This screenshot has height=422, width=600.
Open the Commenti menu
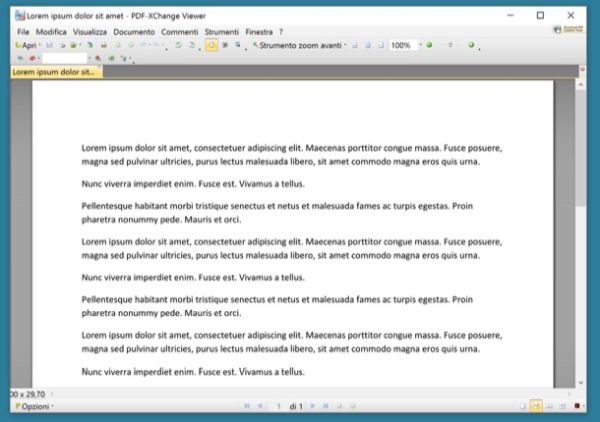pos(181,32)
